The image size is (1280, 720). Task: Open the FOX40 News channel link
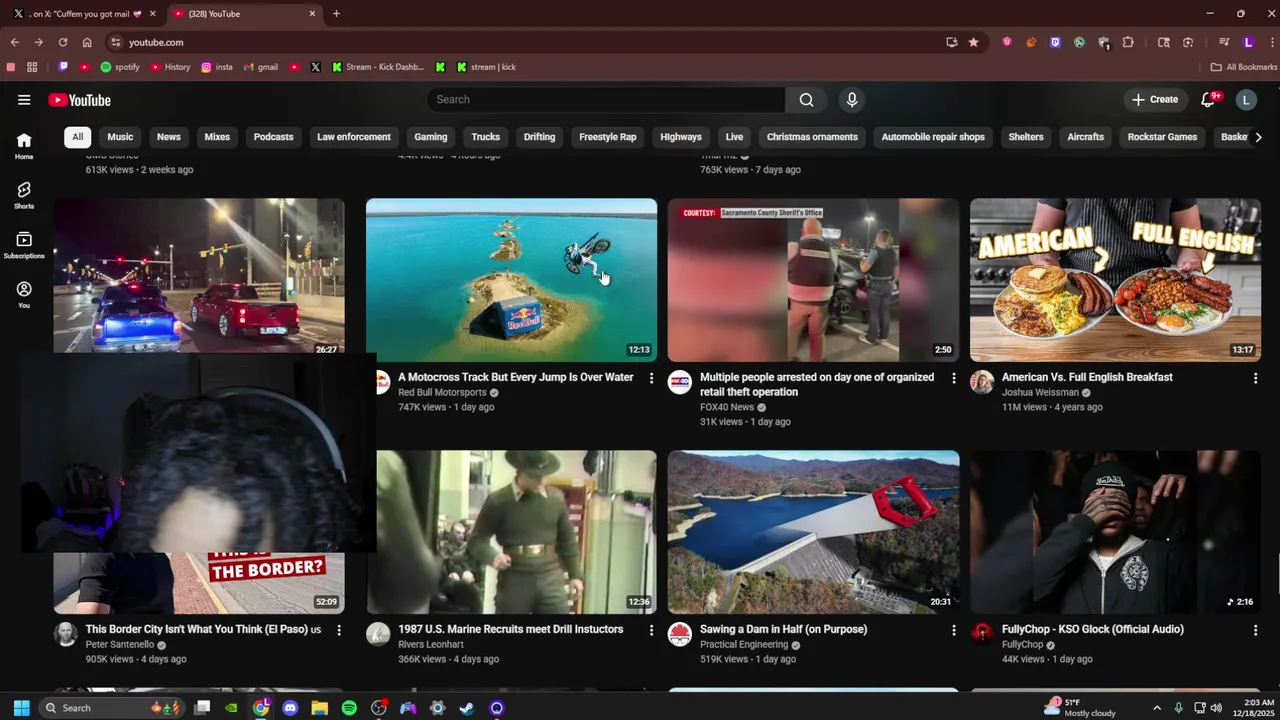pyautogui.click(x=727, y=408)
